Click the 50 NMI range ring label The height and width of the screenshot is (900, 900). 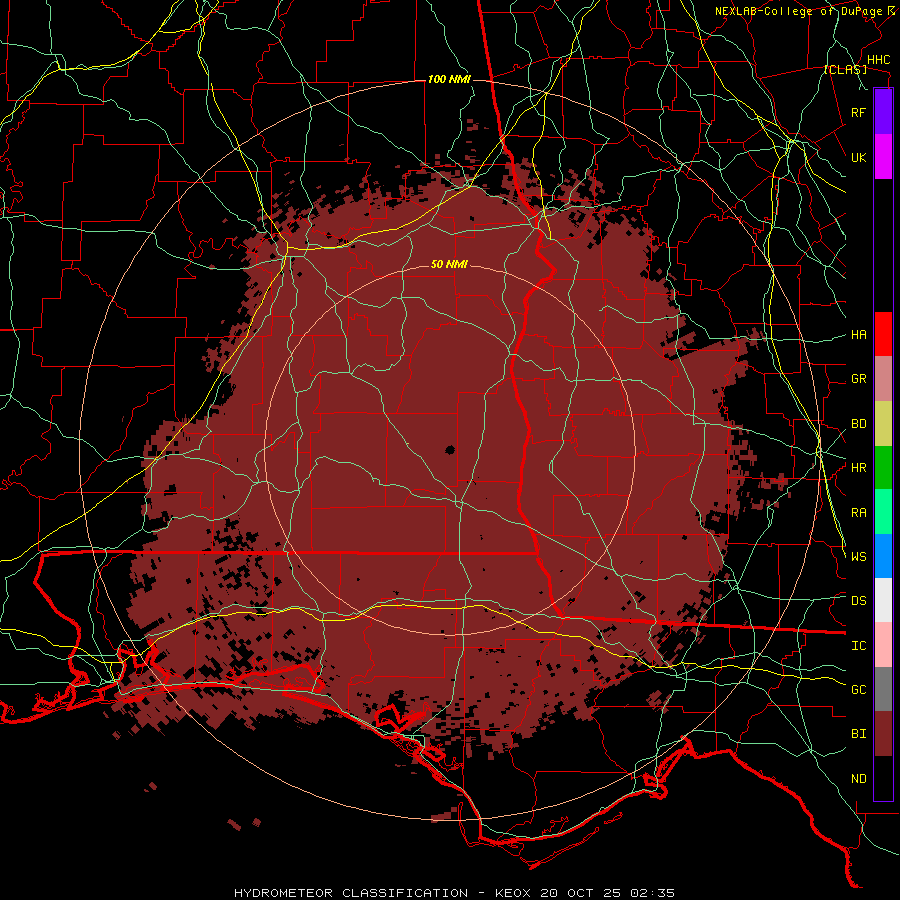click(x=449, y=264)
